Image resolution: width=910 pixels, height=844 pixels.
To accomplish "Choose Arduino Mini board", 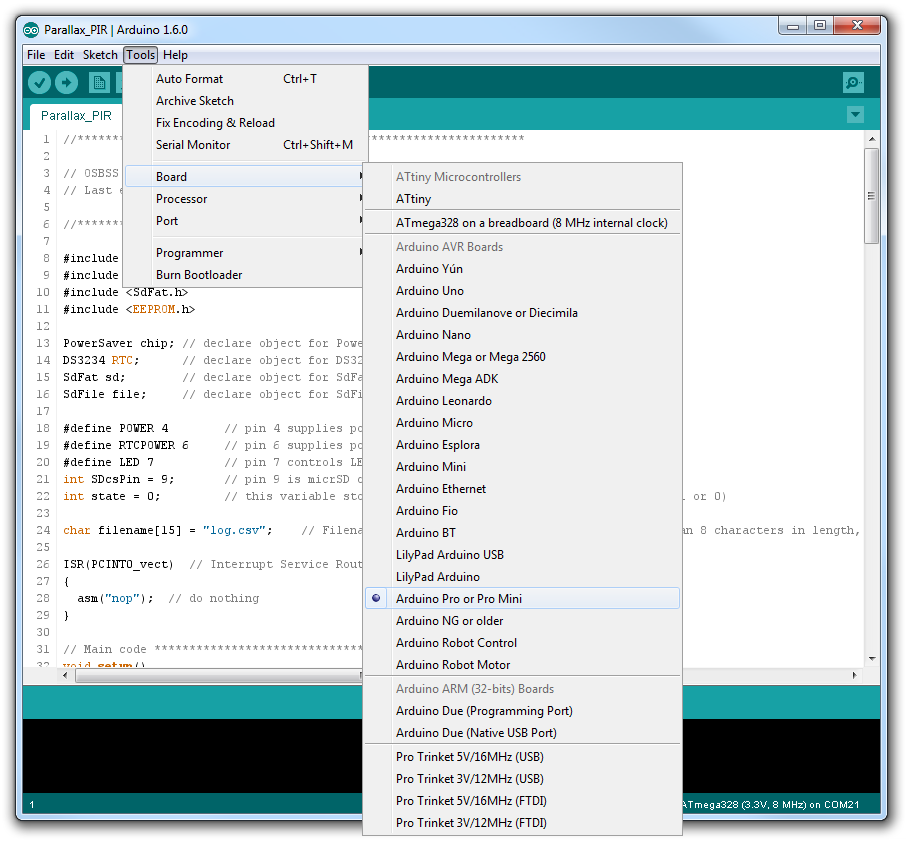I will coord(522,467).
